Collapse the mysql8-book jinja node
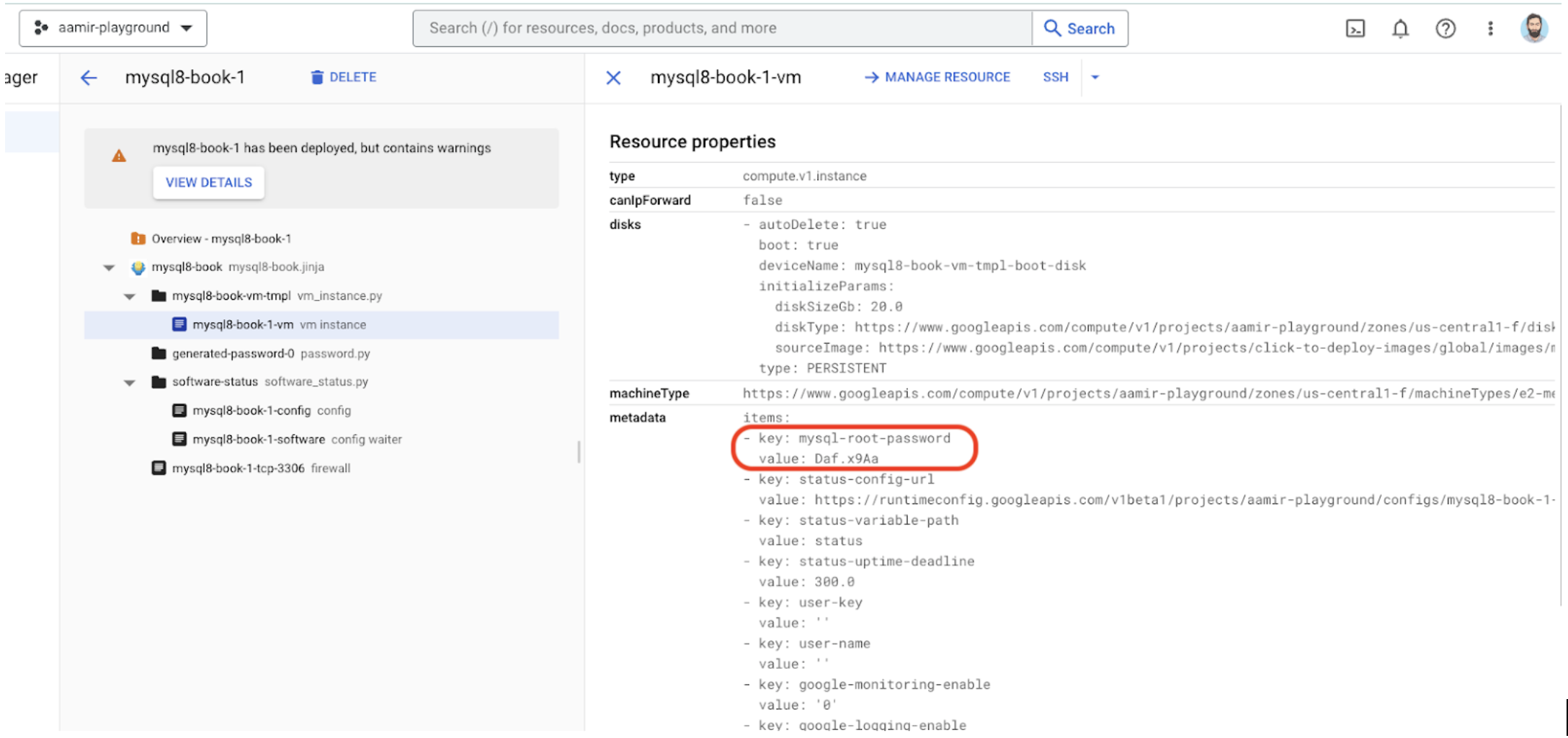This screenshot has width=1568, height=738. [x=109, y=267]
